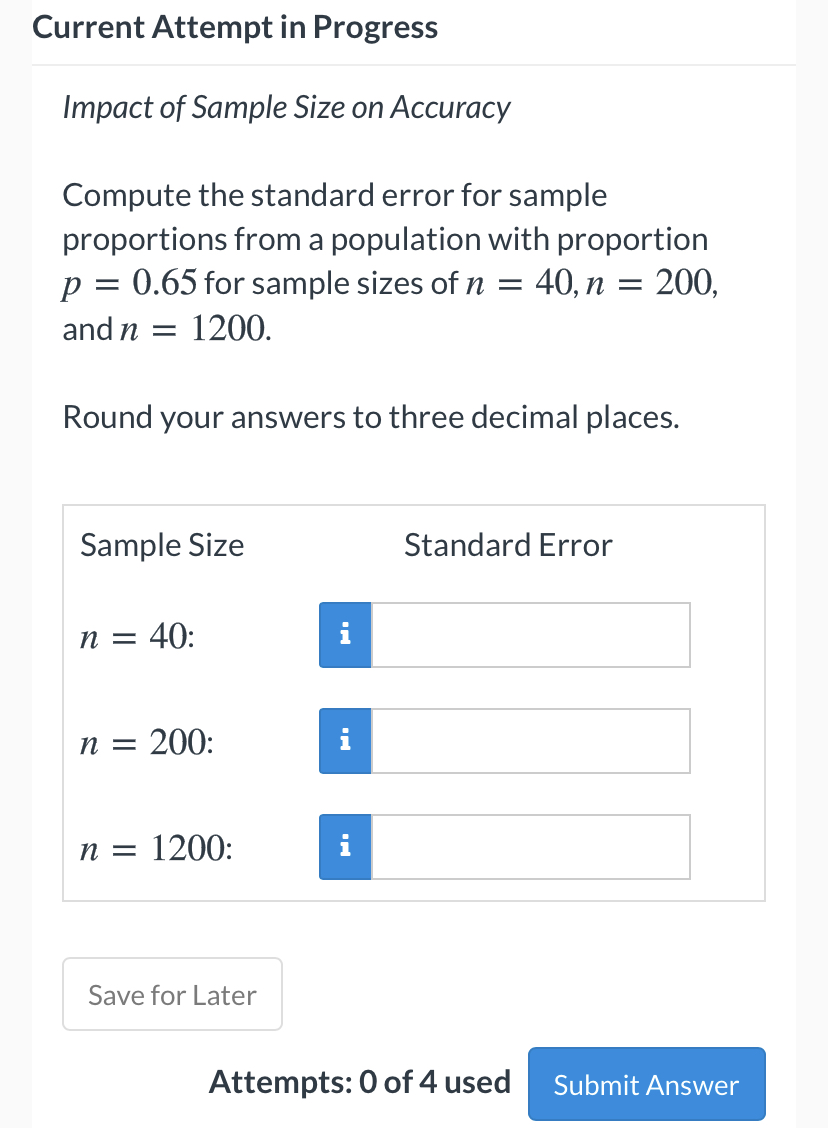Click the info icon beside the n = 1200 field

point(344,846)
